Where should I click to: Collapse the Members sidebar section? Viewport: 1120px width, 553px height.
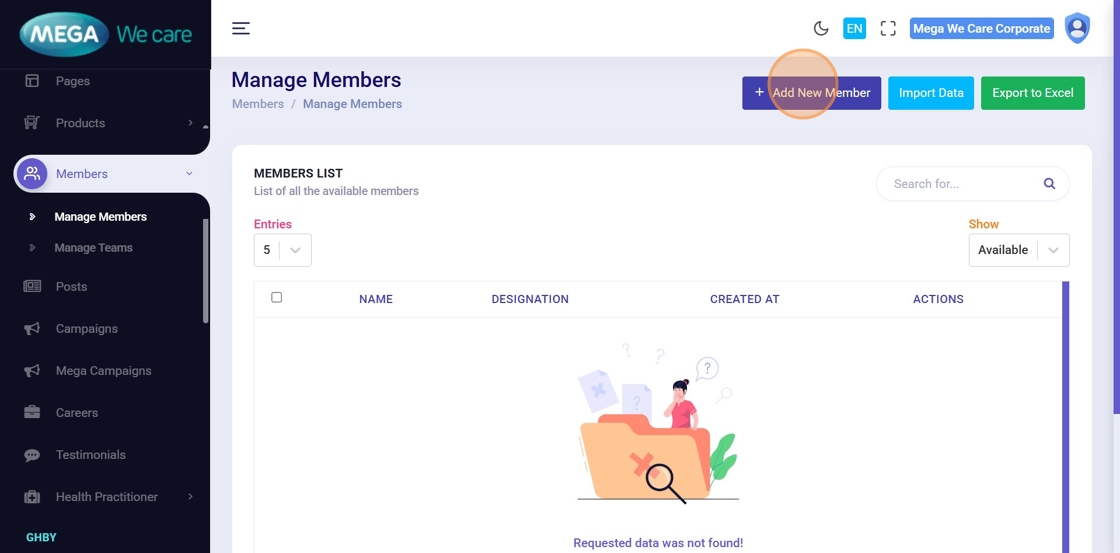(189, 174)
